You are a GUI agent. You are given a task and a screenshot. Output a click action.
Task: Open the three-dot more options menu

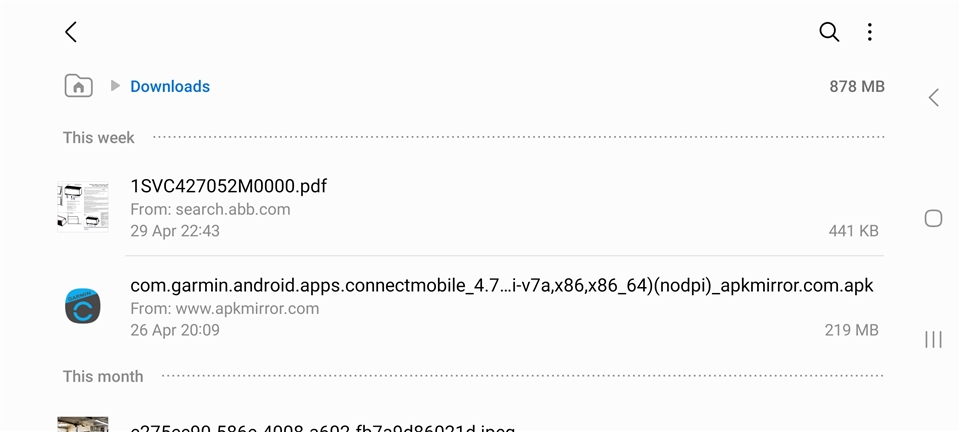tap(869, 32)
